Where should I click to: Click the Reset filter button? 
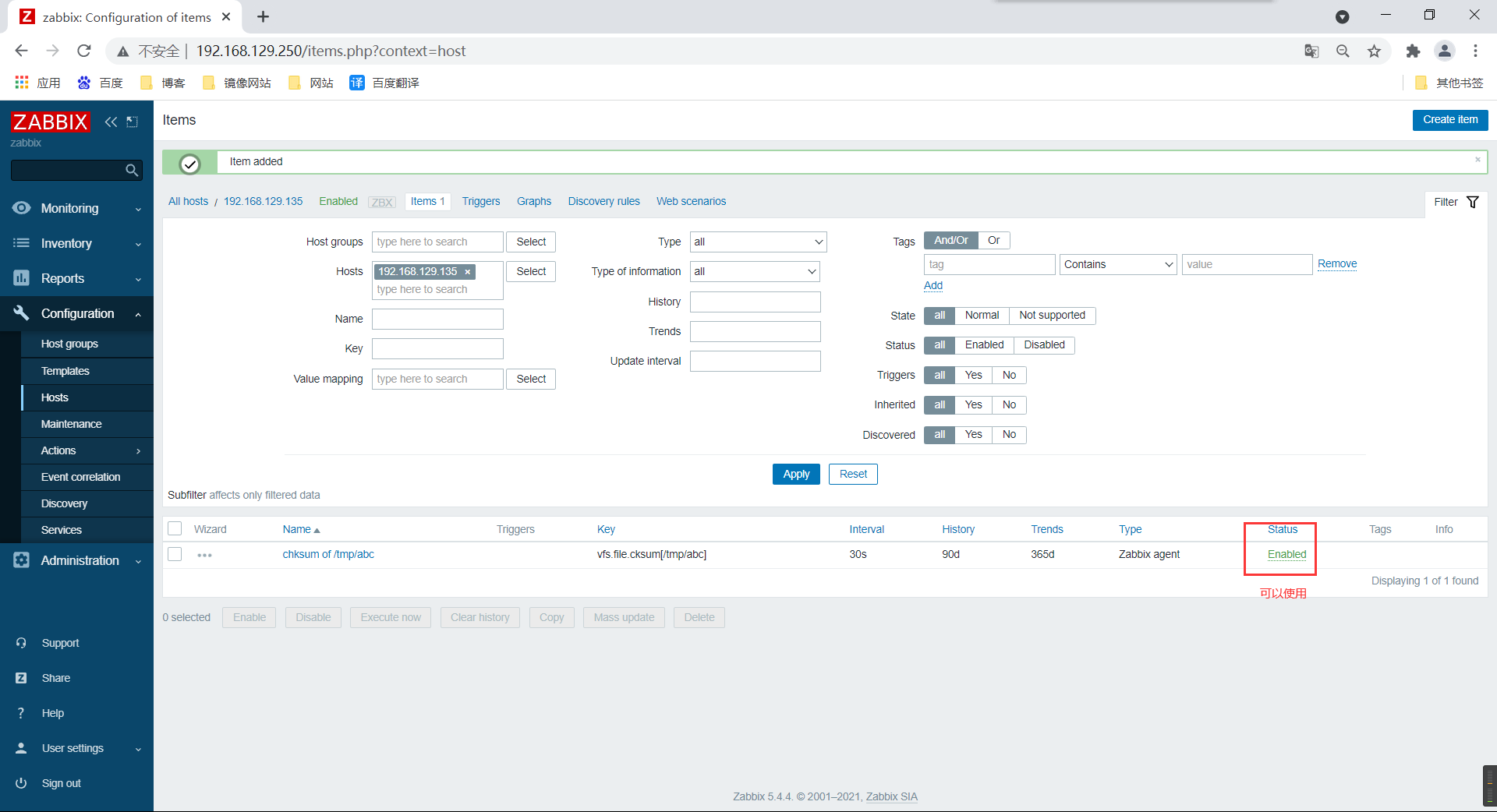[853, 474]
